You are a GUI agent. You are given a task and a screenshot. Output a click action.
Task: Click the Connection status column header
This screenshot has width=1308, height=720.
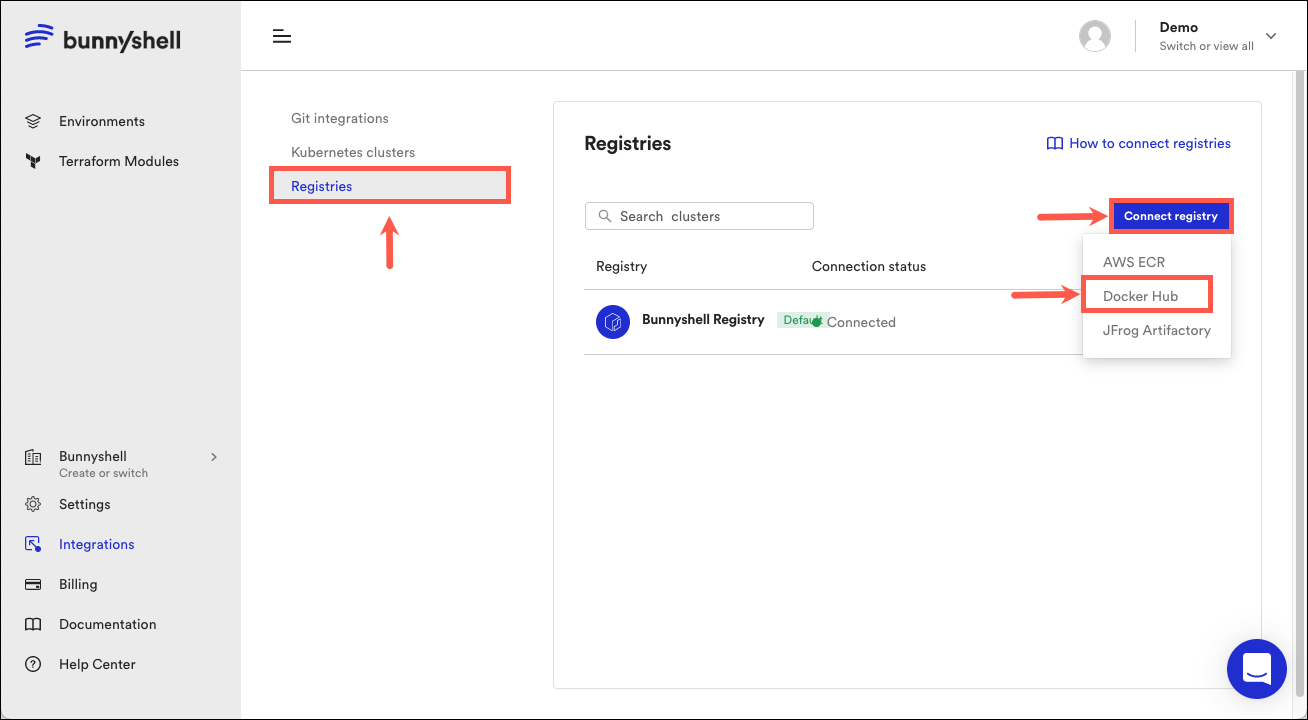click(x=869, y=266)
